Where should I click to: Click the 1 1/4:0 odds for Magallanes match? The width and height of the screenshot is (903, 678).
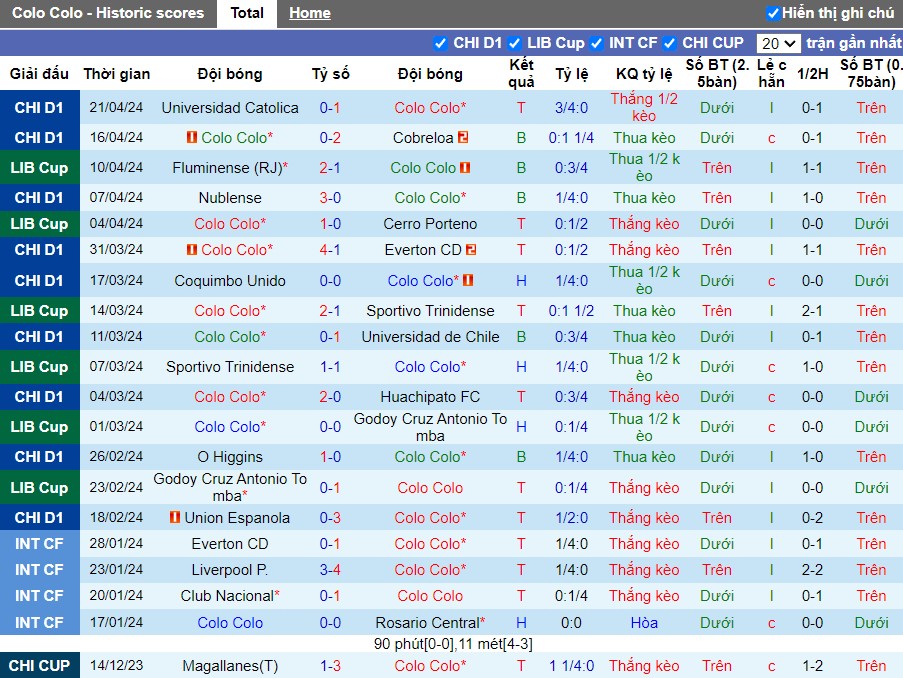(x=571, y=666)
